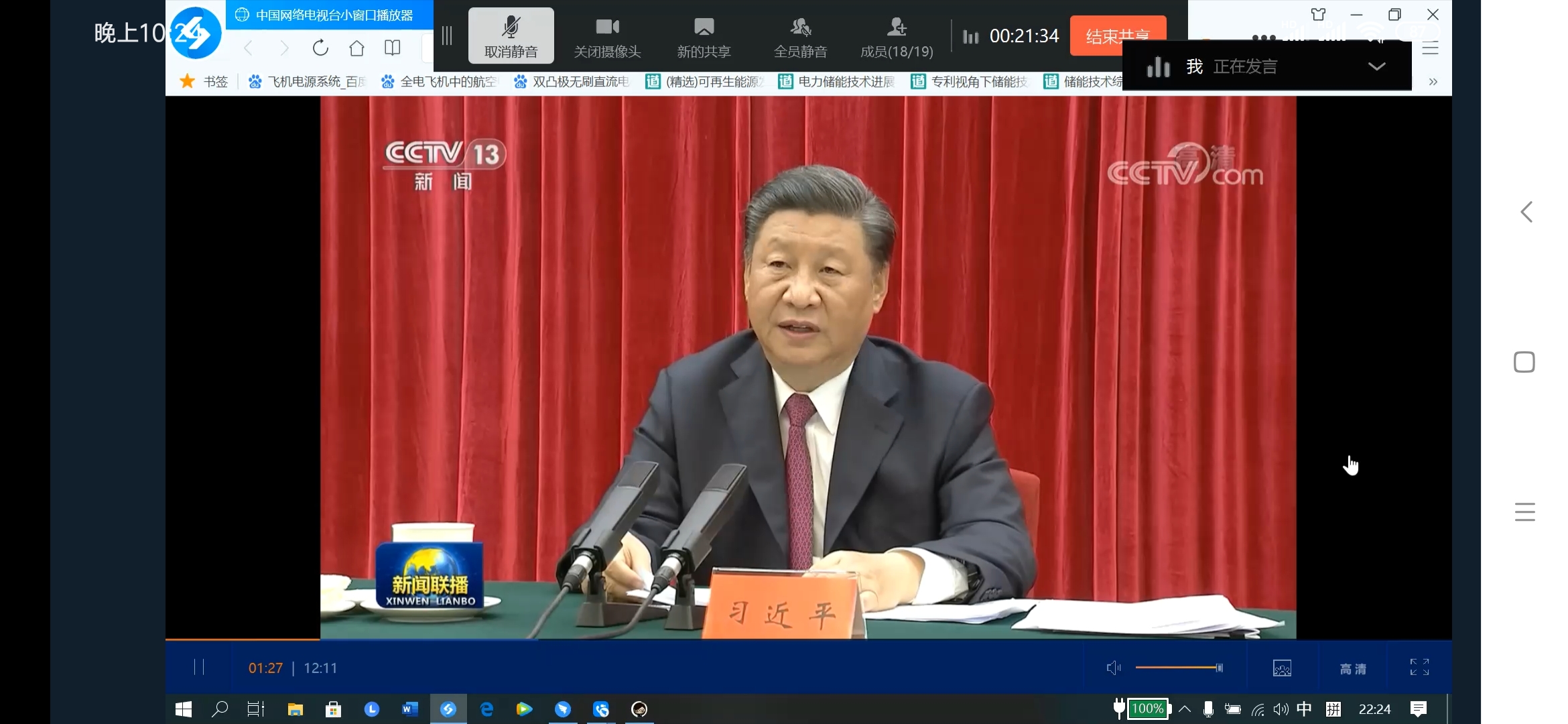This screenshot has width=1568, height=724.
Task: Pause the video playback
Action: click(199, 667)
